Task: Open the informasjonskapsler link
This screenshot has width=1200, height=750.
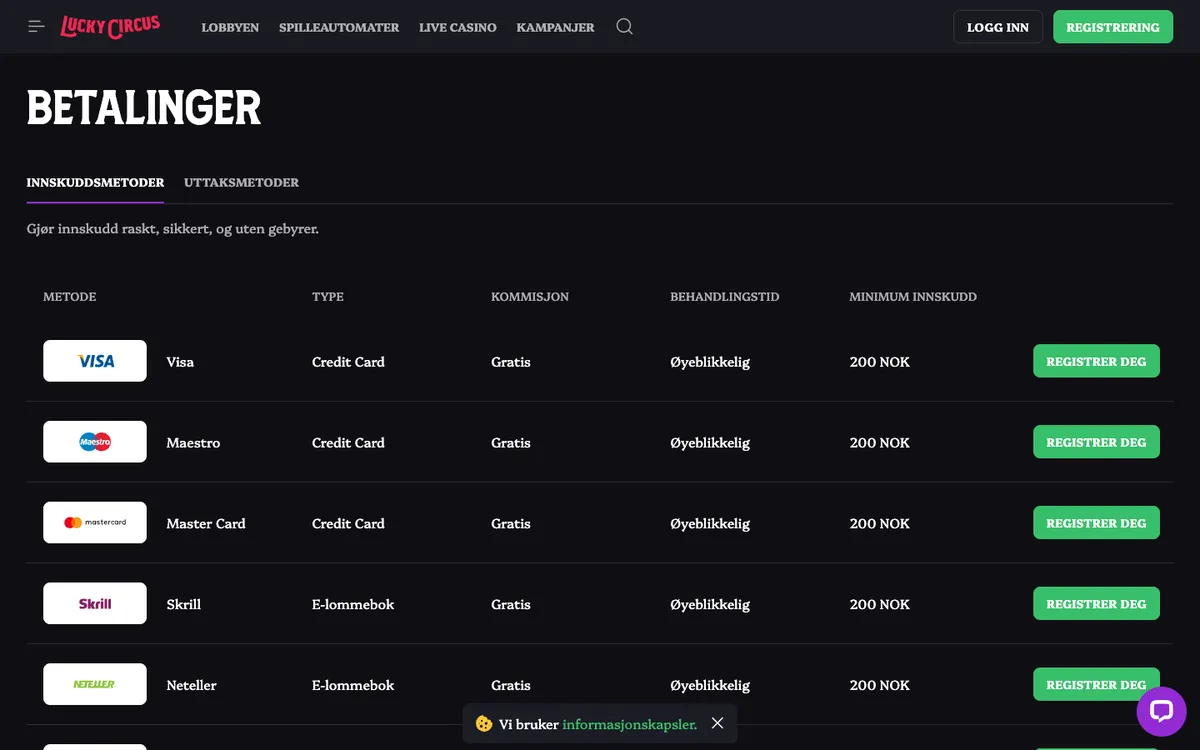Action: tap(629, 724)
